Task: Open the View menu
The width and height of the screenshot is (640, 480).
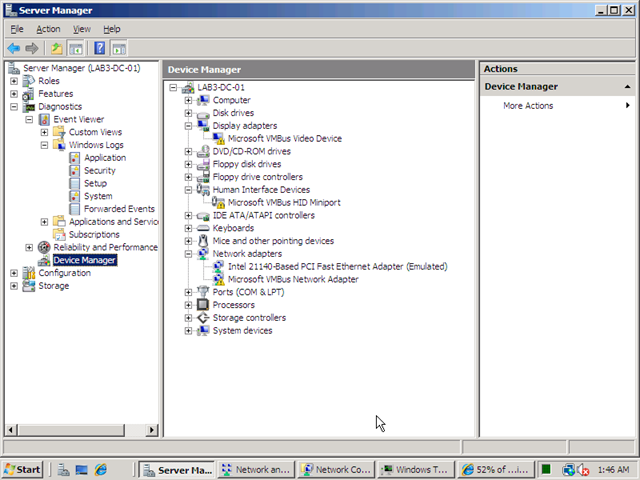Action: coord(82,29)
